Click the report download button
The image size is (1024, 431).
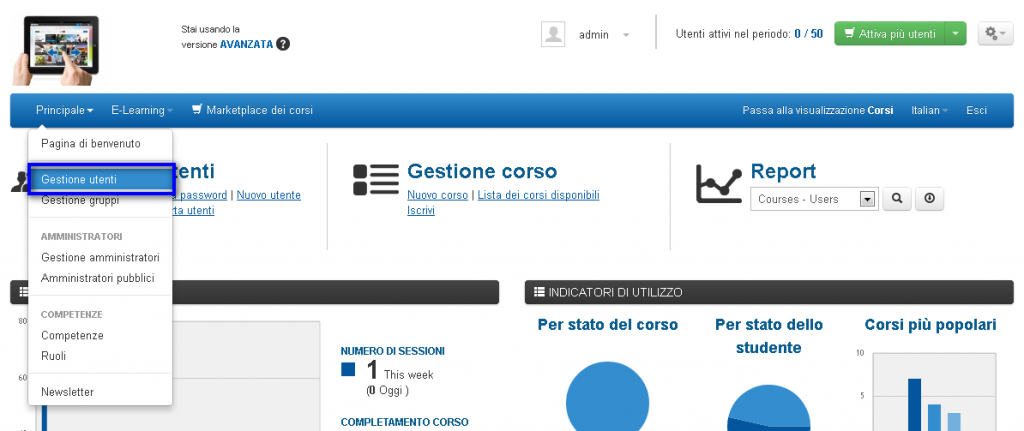click(929, 199)
